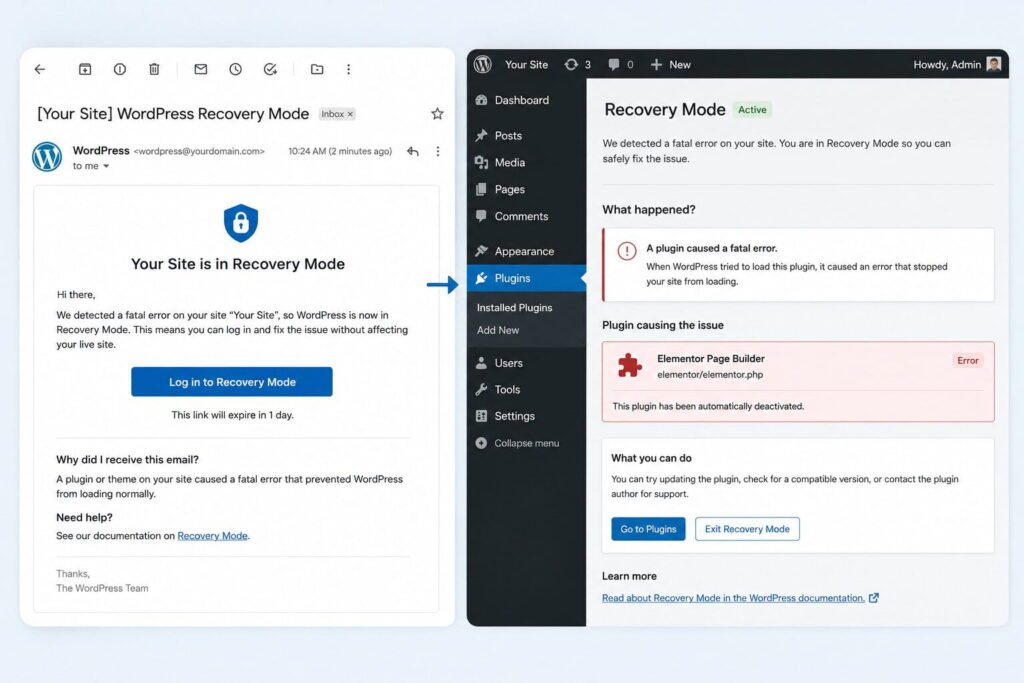Select Plugins in the WordPress sidebar
This screenshot has width=1024, height=683.
coord(526,278)
